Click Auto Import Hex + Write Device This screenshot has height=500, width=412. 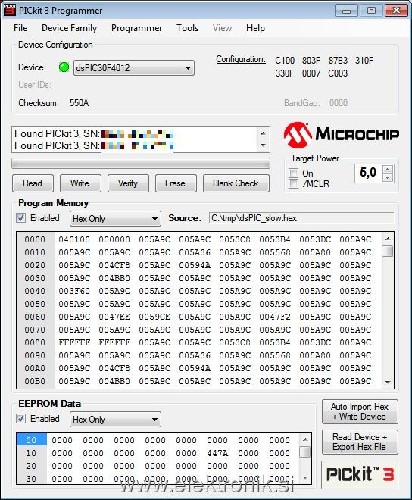point(360,412)
